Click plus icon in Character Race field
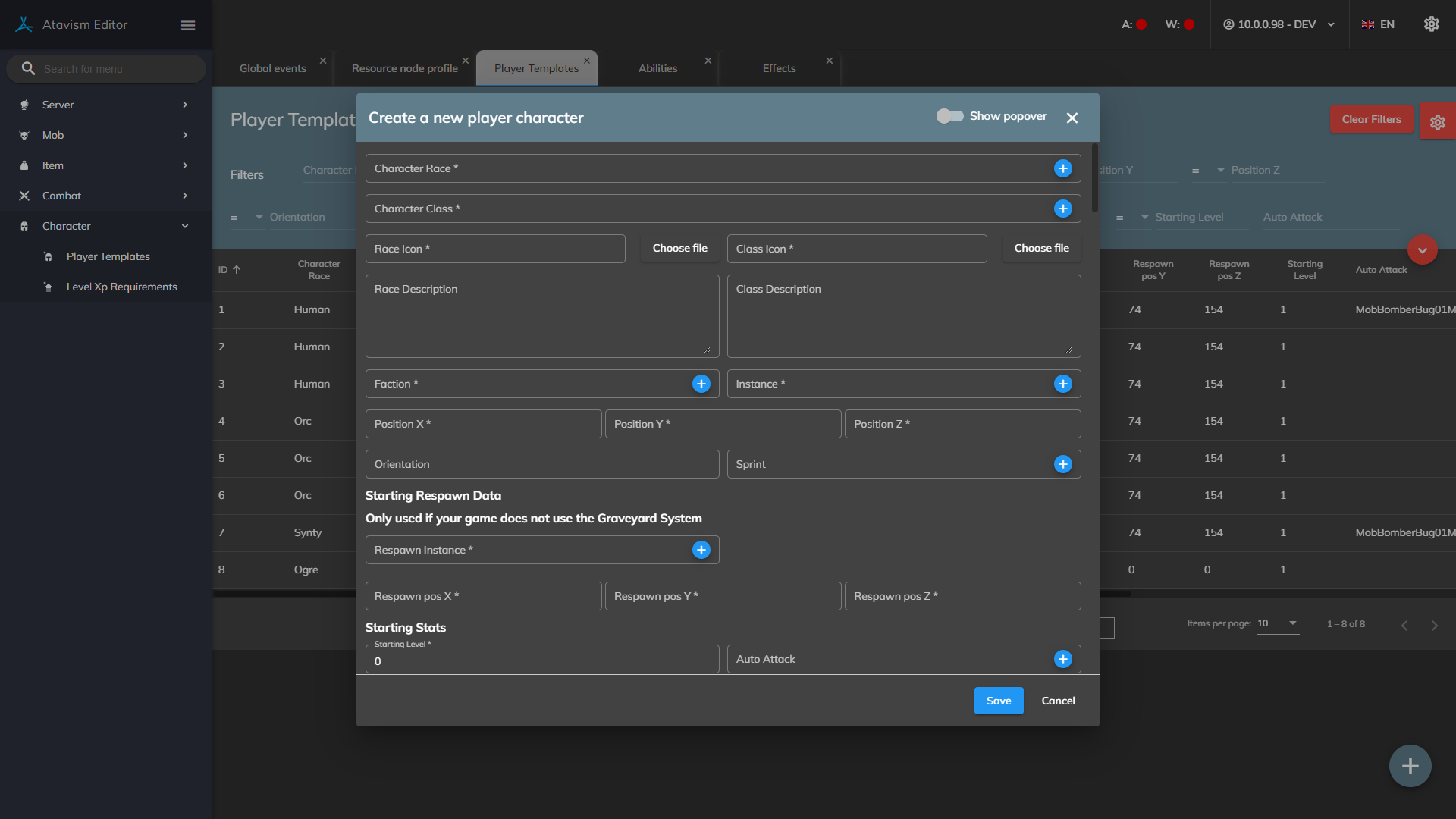The image size is (1456, 819). tap(1062, 168)
